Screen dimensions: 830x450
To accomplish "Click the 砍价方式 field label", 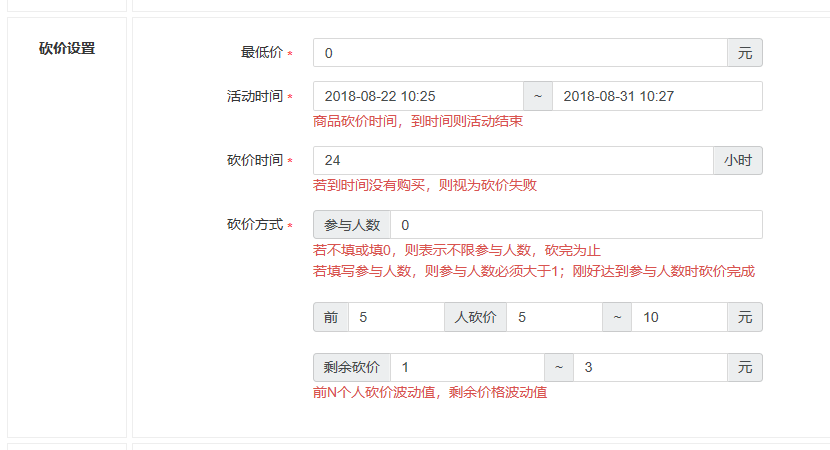I will pyautogui.click(x=255, y=225).
